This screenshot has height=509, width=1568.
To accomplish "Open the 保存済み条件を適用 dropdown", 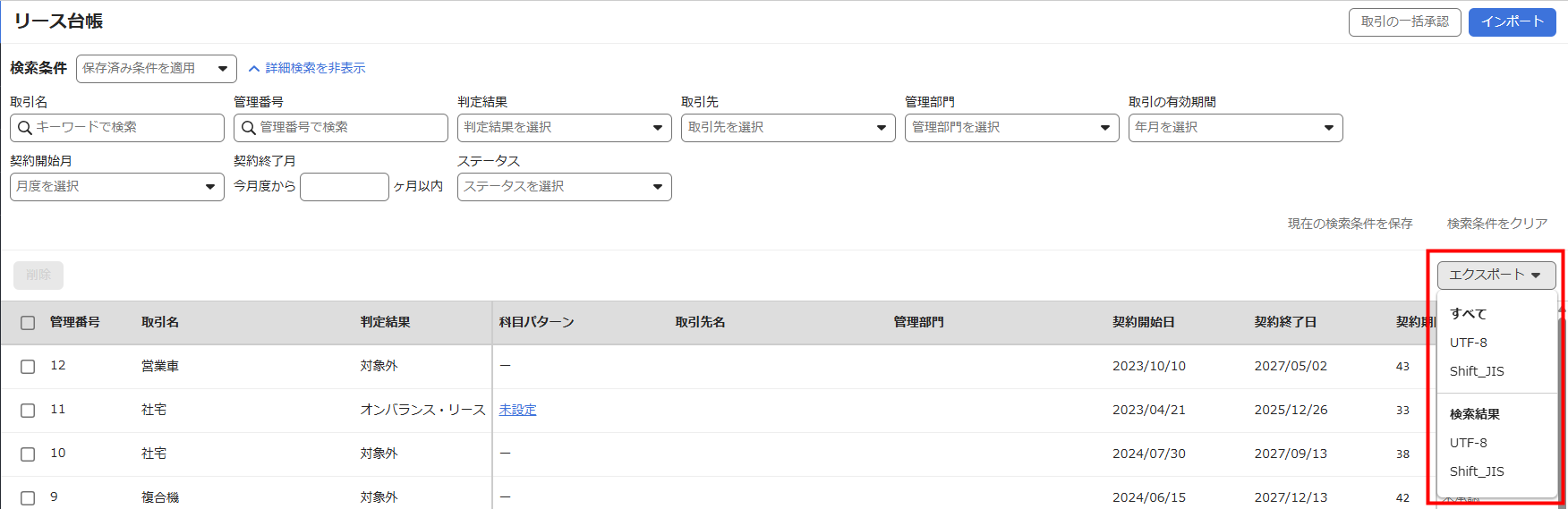I will click(x=156, y=69).
